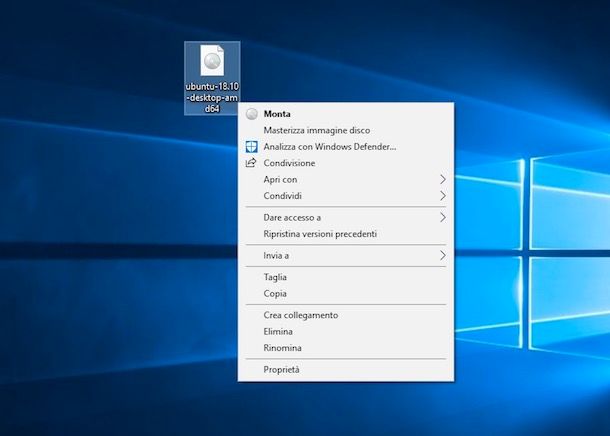Screen dimensions: 610x436
Task: Select Ripristina versioni precedenti
Action: click(345, 234)
